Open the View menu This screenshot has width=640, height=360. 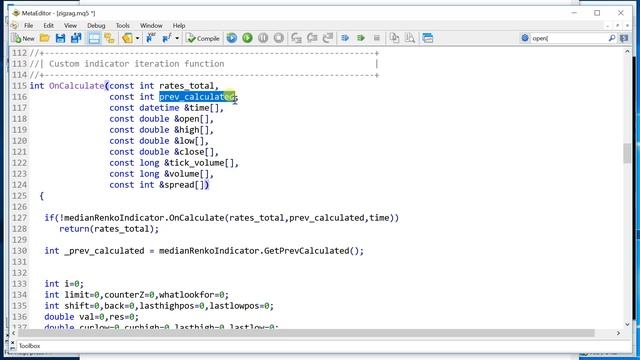[x=70, y=25]
